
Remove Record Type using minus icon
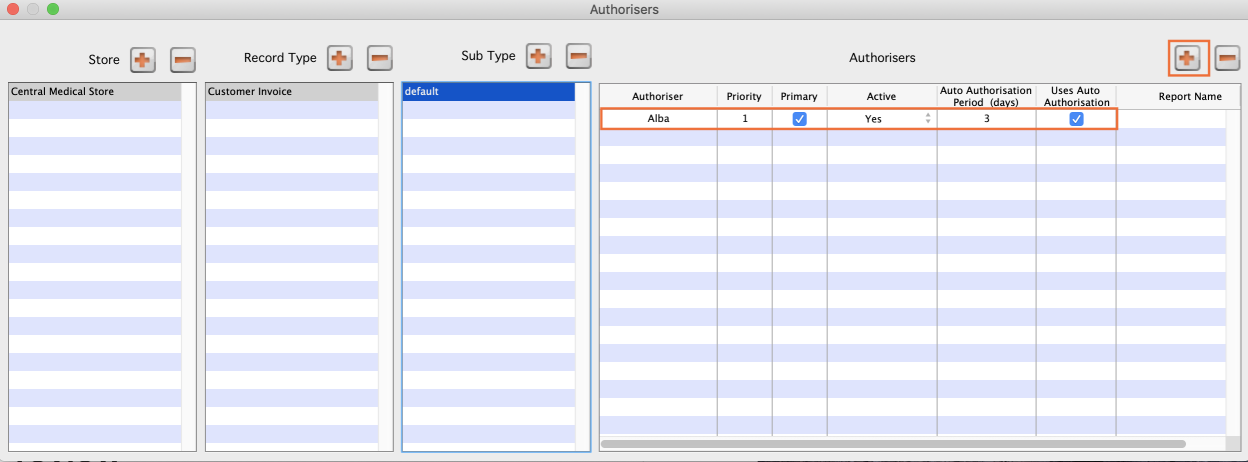pyautogui.click(x=380, y=58)
